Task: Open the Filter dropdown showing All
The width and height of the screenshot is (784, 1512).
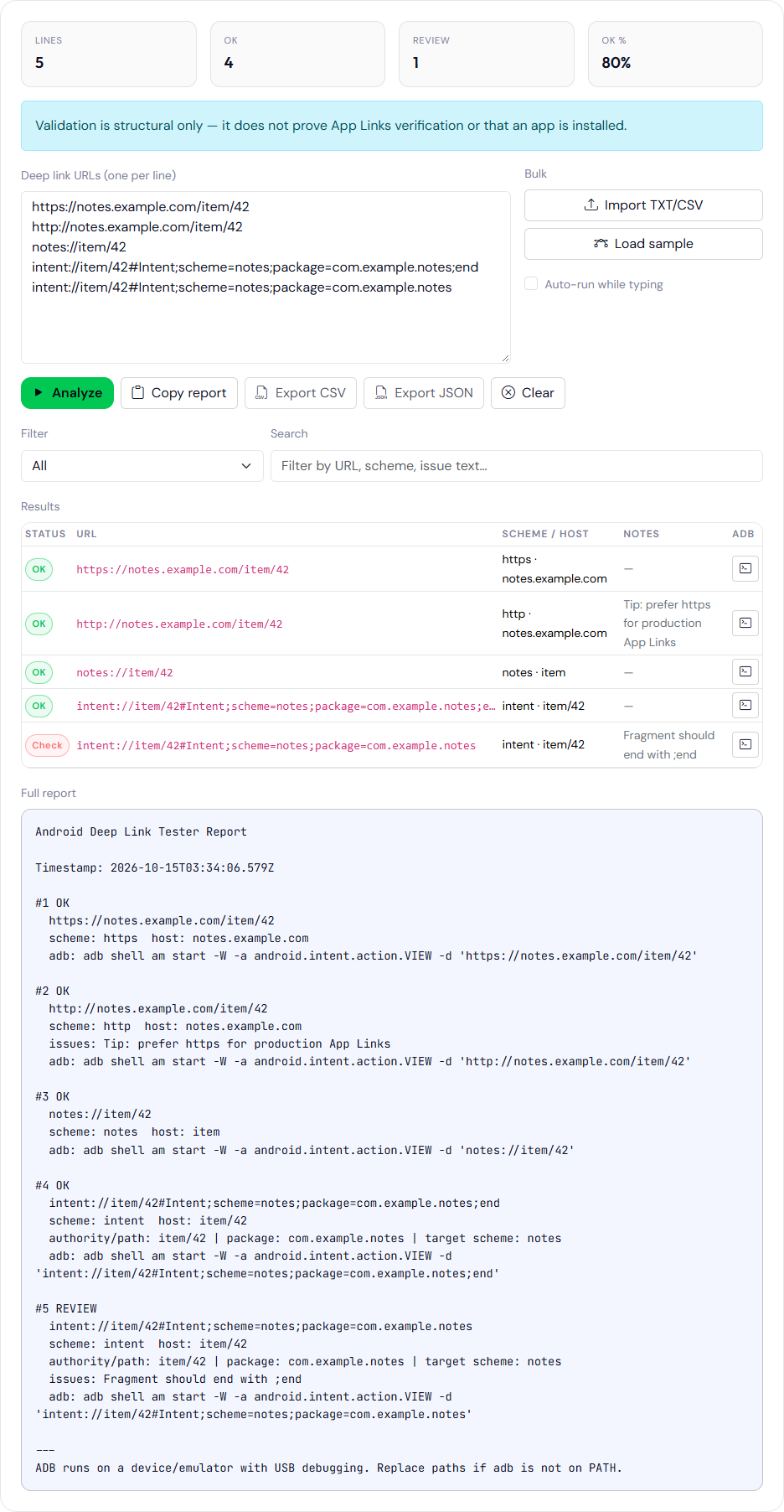Action: [142, 466]
